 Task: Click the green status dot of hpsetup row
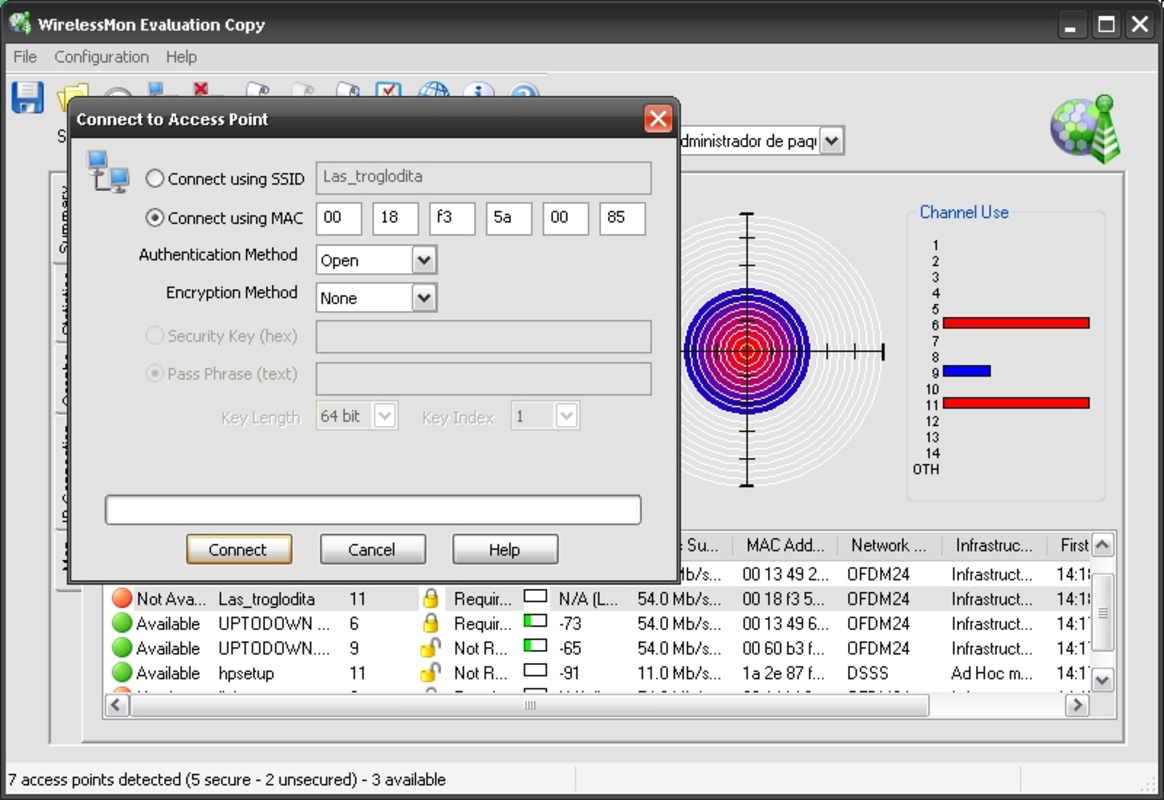(122, 672)
